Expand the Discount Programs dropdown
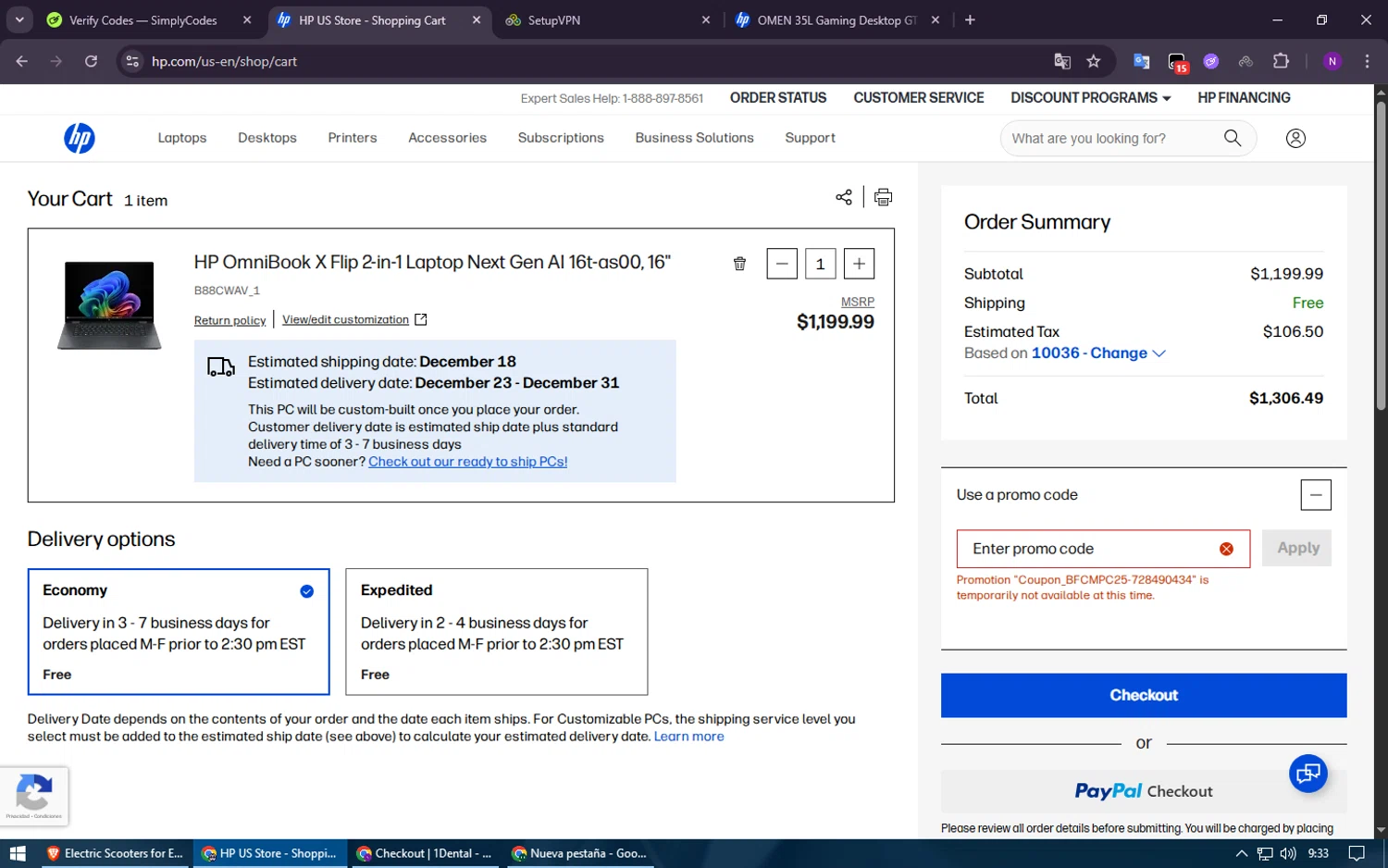 pos(1091,97)
